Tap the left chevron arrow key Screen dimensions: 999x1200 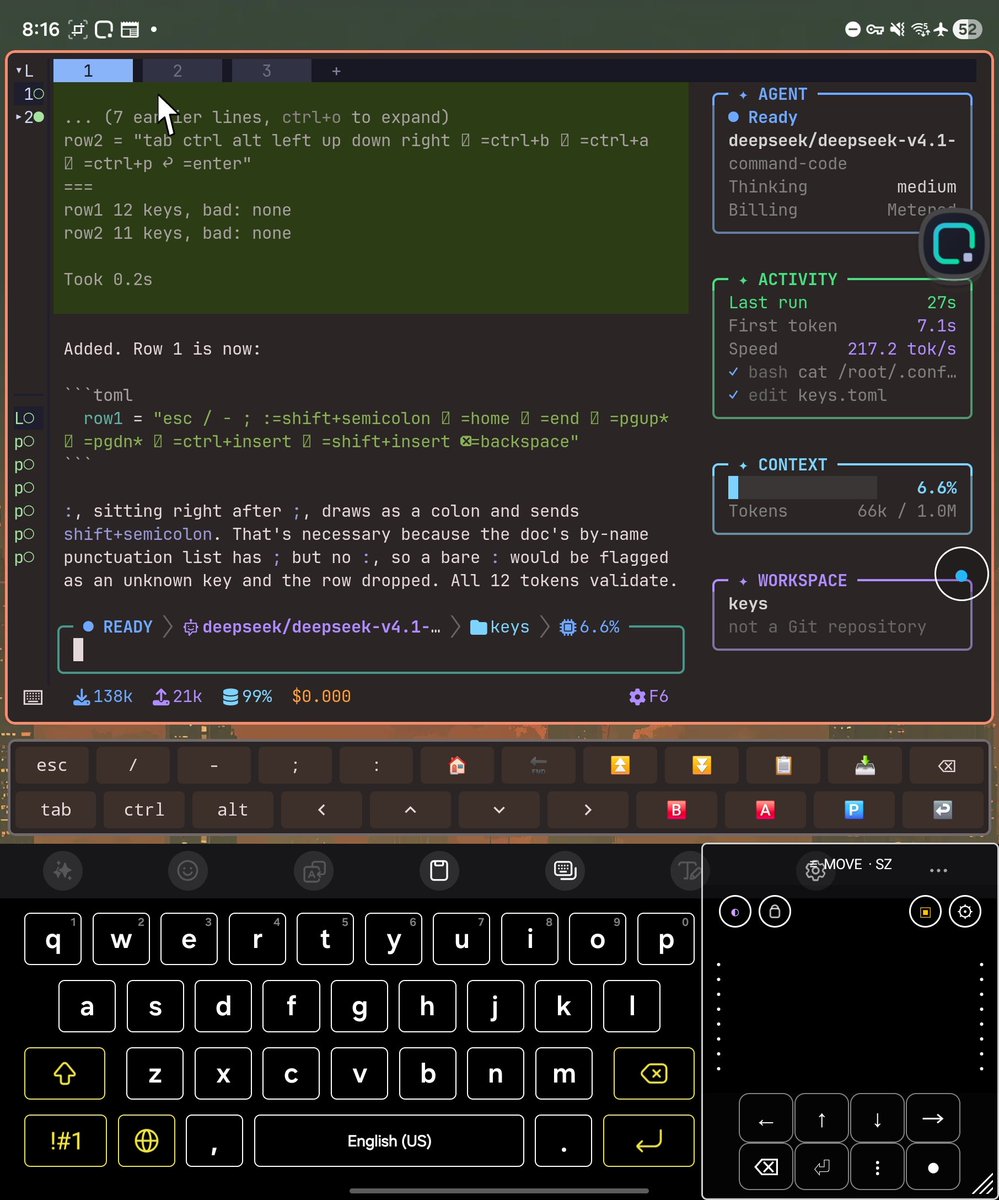321,809
